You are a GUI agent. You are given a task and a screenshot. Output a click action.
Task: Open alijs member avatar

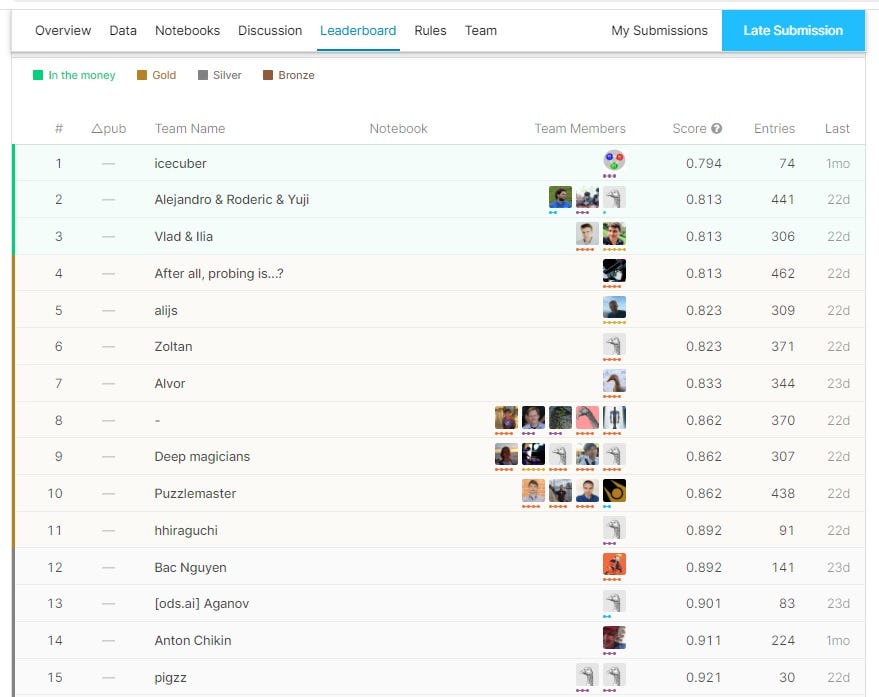pyautogui.click(x=614, y=308)
